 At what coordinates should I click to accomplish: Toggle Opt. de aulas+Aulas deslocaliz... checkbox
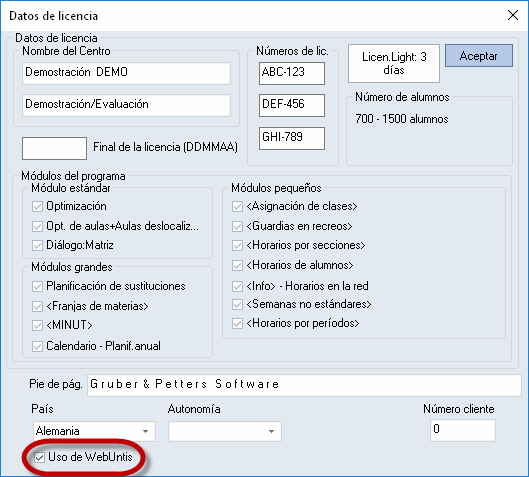(37, 226)
